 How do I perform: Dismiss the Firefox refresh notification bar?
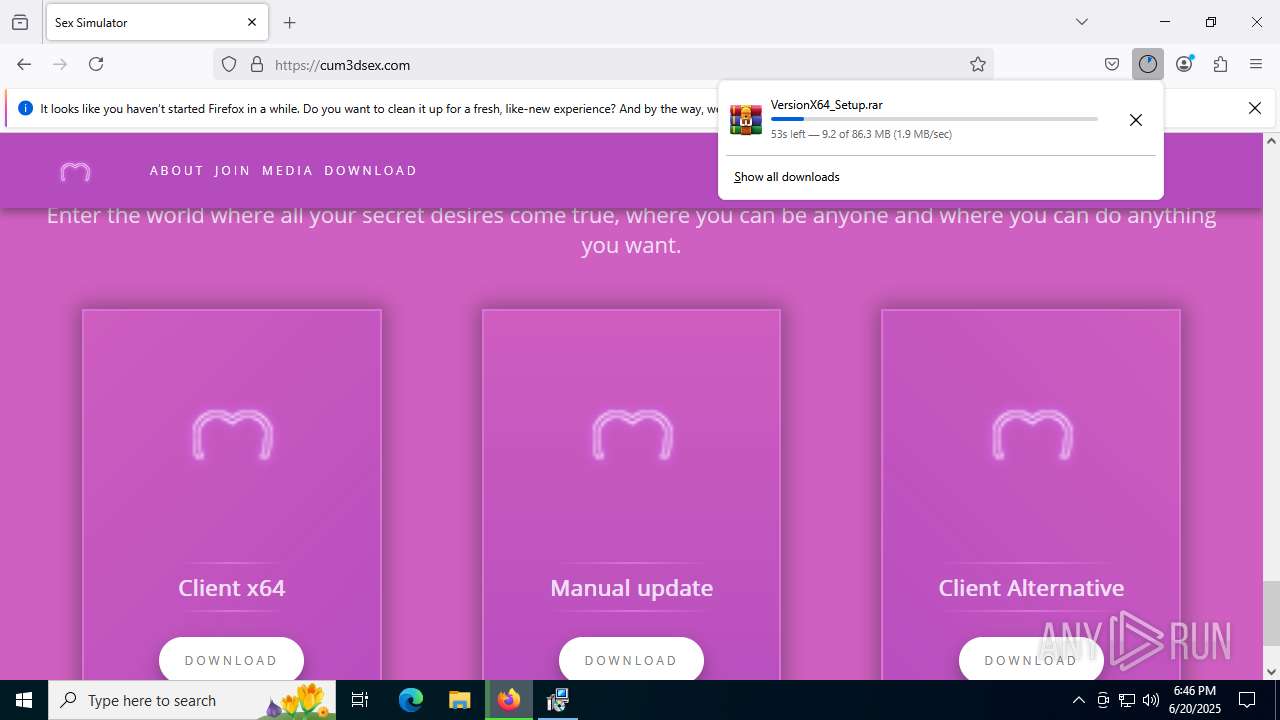(x=1255, y=108)
